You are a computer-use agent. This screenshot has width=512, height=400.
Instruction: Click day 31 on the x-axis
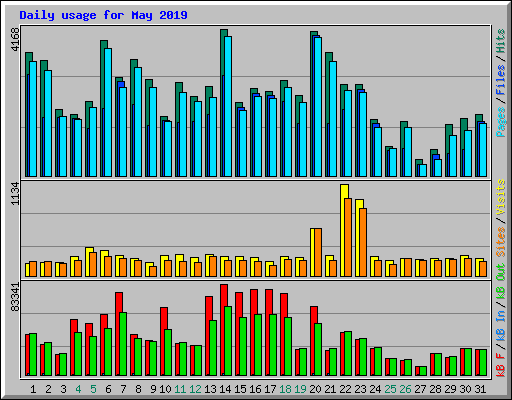480,389
